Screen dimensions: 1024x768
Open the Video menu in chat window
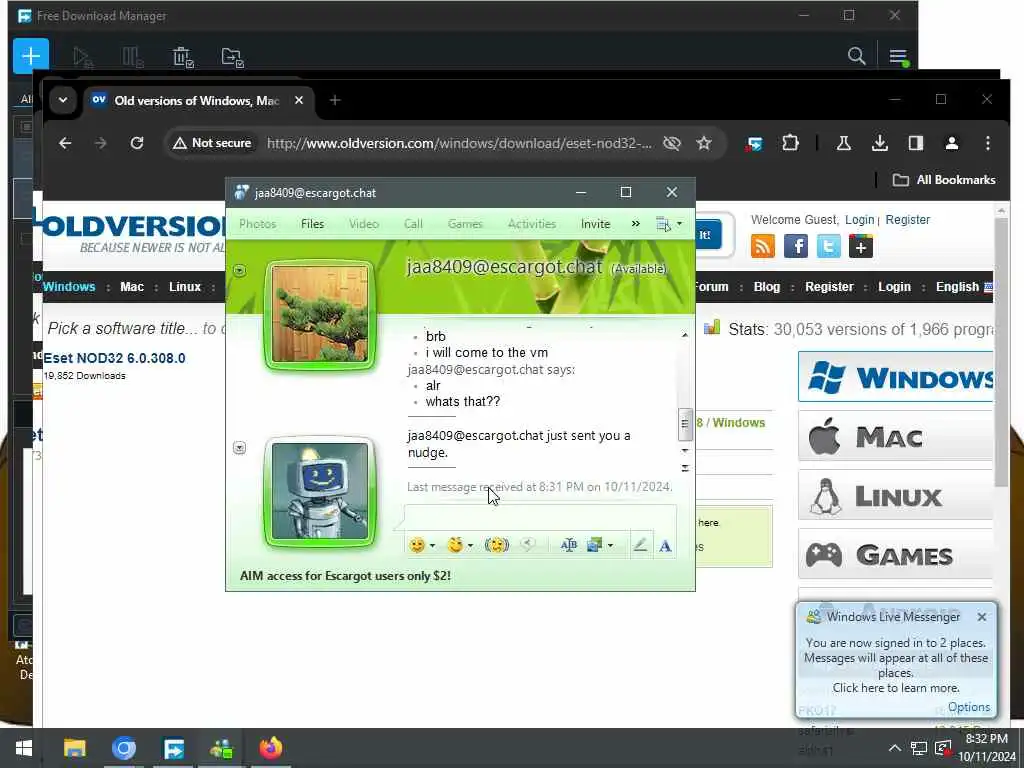(x=364, y=224)
